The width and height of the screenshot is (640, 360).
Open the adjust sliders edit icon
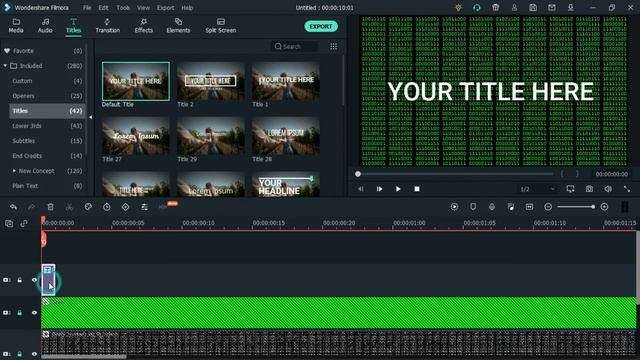point(144,207)
